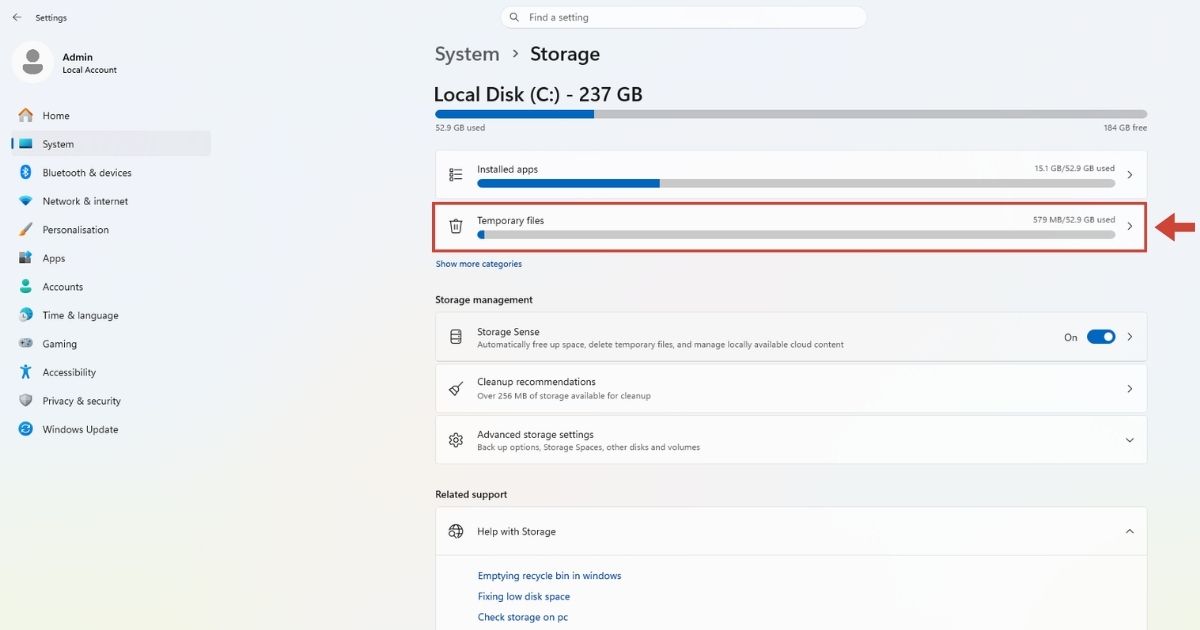Viewport: 1200px width, 630px height.
Task: Open Temporary files via its chevron
Action: [1130, 226]
